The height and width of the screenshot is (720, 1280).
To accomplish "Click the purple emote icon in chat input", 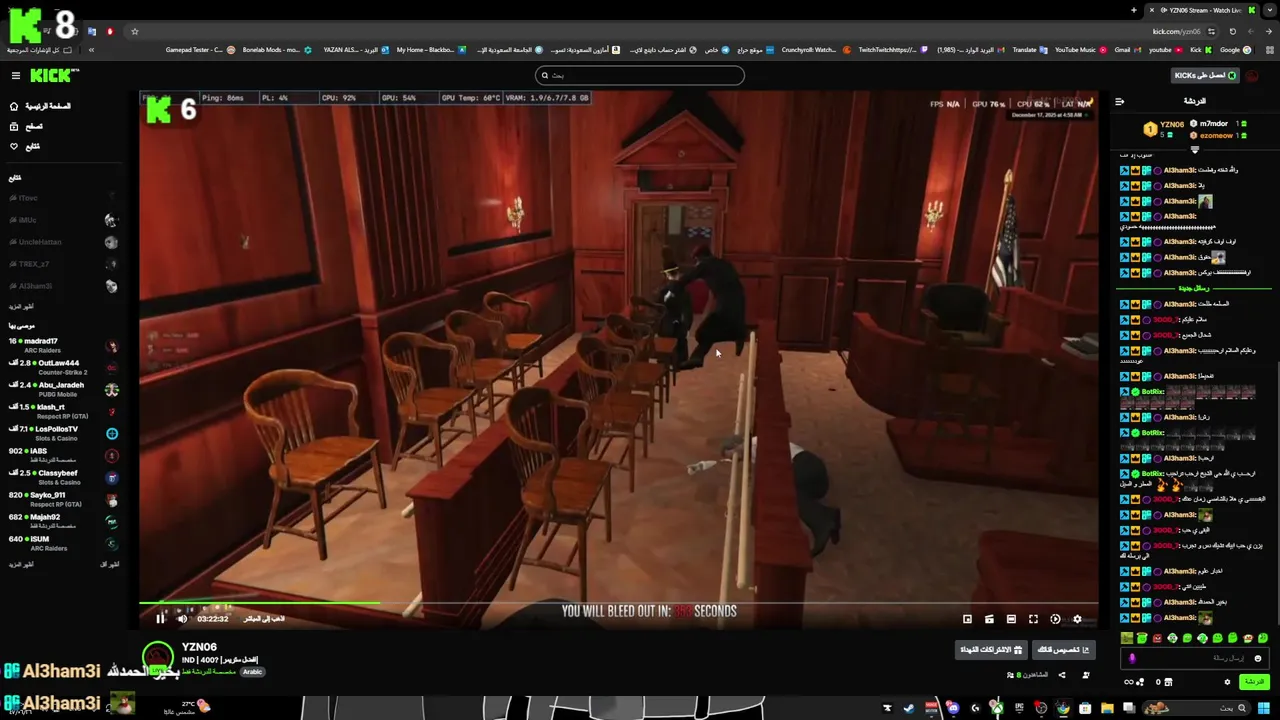I will coord(1132,658).
